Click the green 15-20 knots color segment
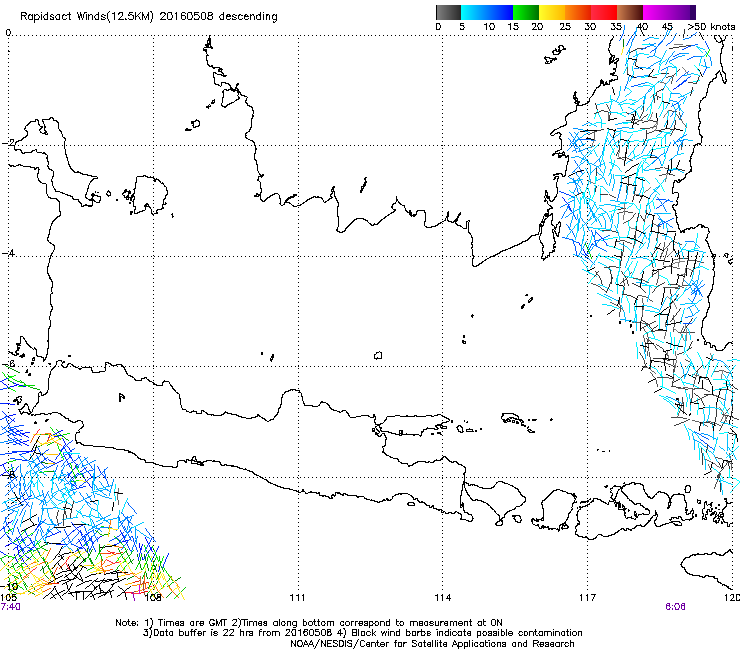 [x=526, y=12]
